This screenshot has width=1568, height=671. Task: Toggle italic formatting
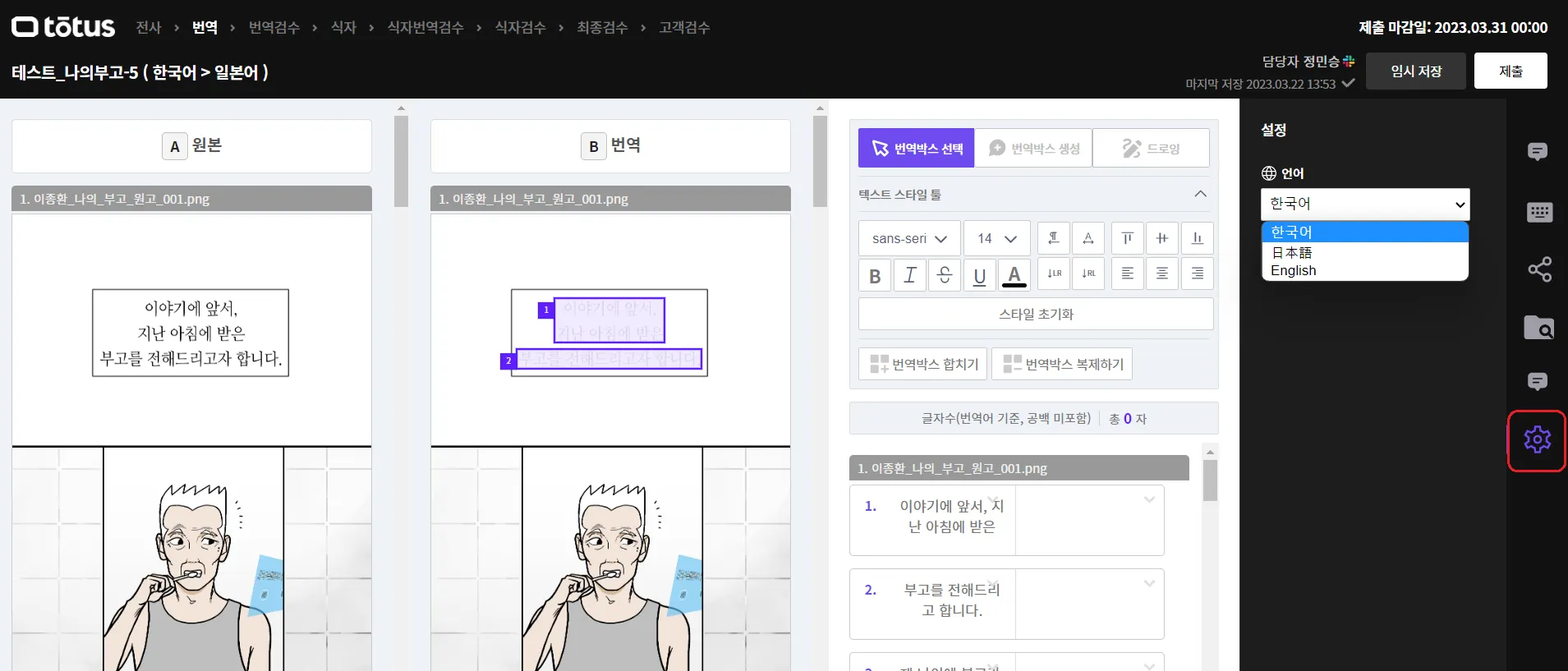[910, 275]
